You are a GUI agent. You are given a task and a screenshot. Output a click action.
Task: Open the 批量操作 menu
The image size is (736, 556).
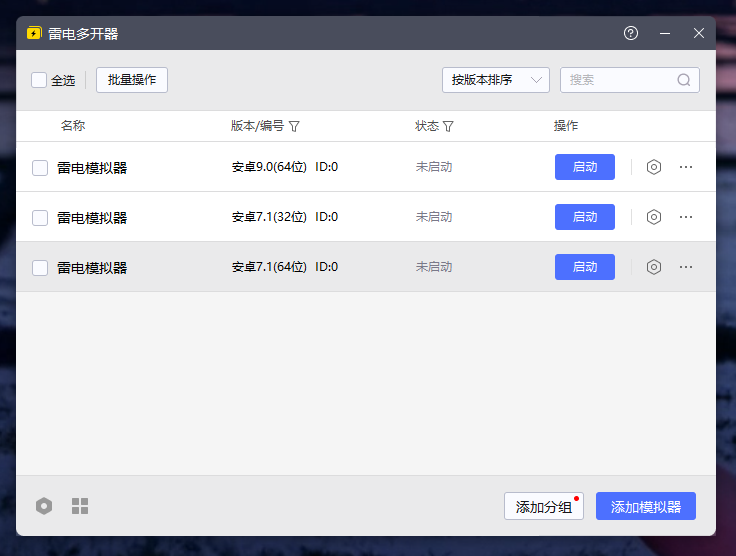(132, 80)
